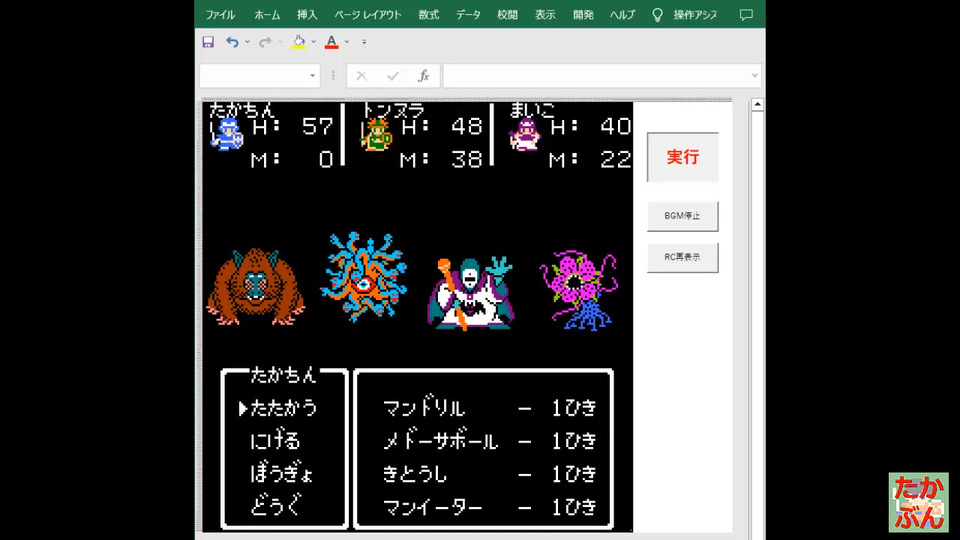Screen dimensions: 960x540
Task: Click the BGM停止 button
Action: point(683,216)
